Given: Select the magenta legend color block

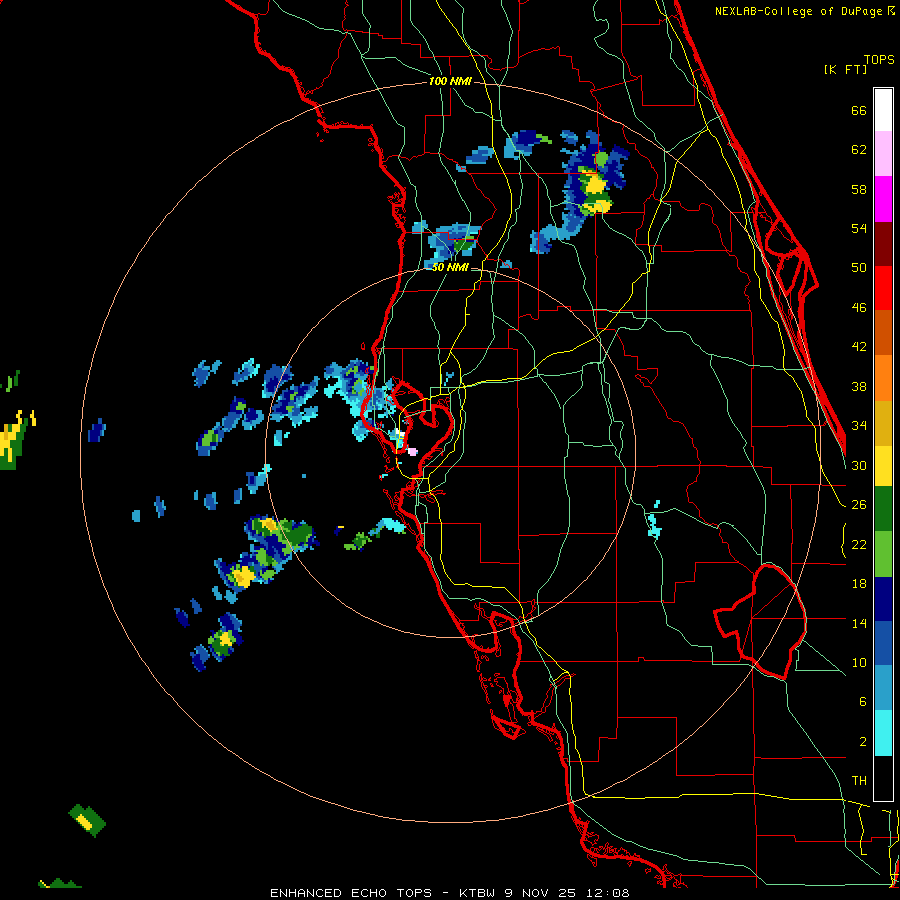Looking at the screenshot, I should (x=883, y=199).
